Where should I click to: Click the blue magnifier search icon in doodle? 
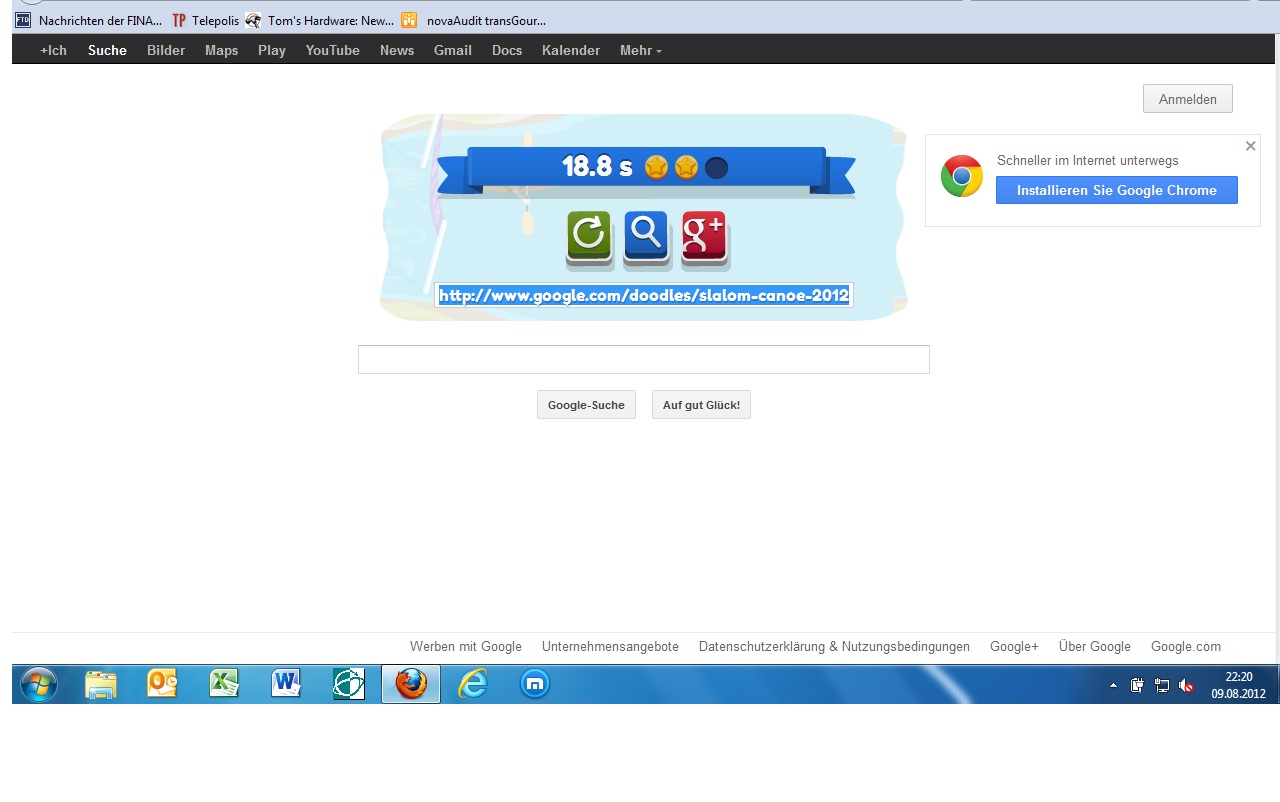coord(646,236)
